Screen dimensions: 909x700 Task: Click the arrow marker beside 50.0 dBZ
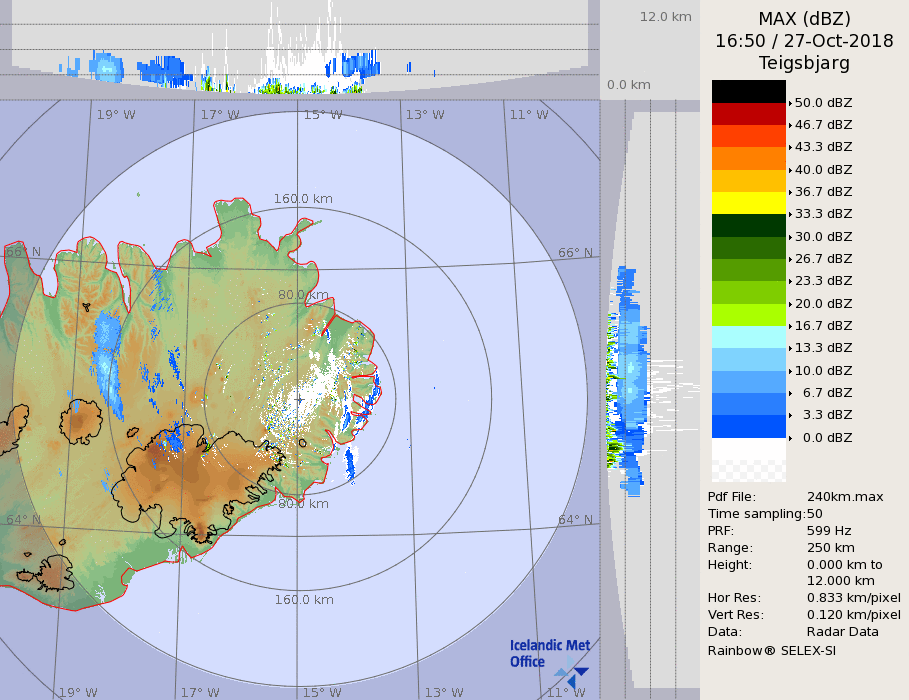click(790, 103)
